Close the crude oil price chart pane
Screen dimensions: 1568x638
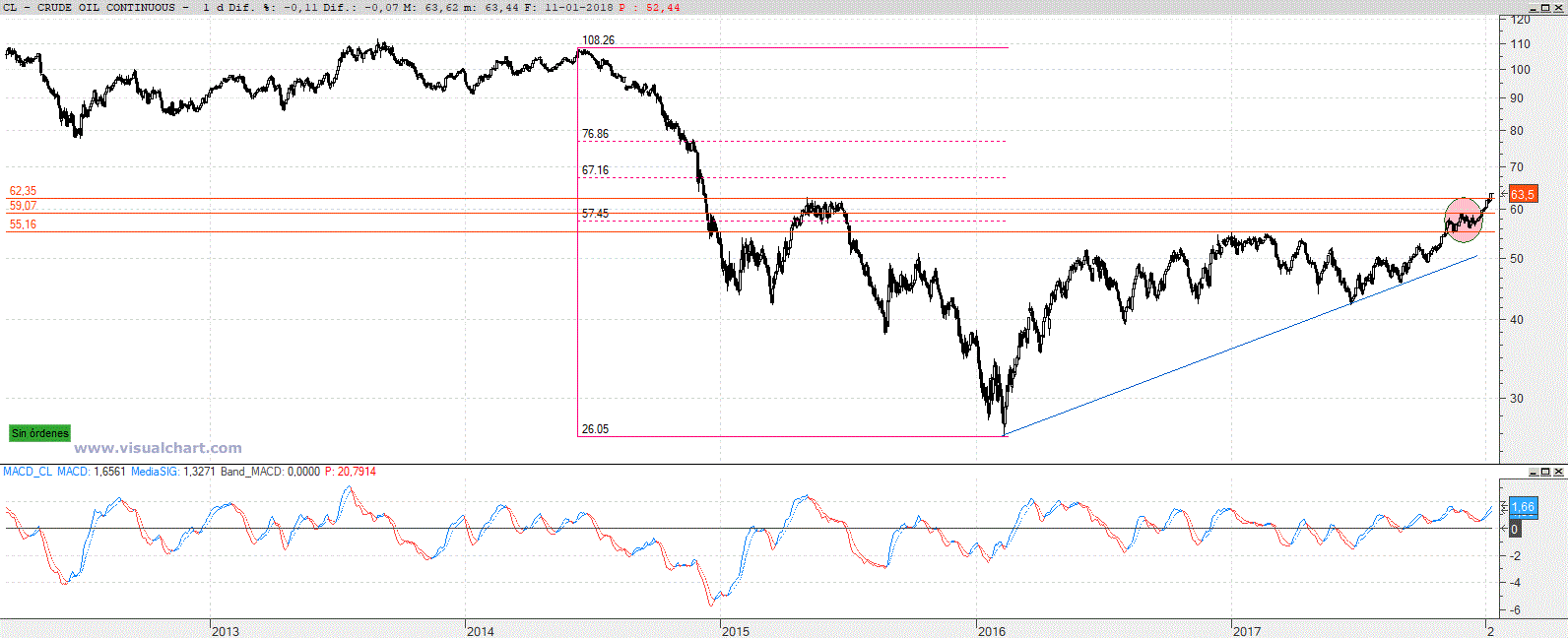[x=1559, y=7]
